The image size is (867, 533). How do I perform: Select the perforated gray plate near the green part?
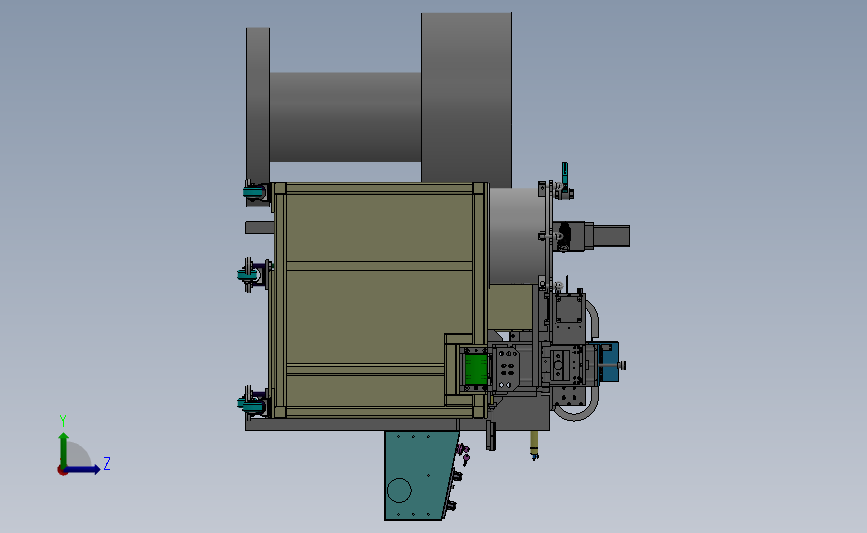[x=506, y=369]
